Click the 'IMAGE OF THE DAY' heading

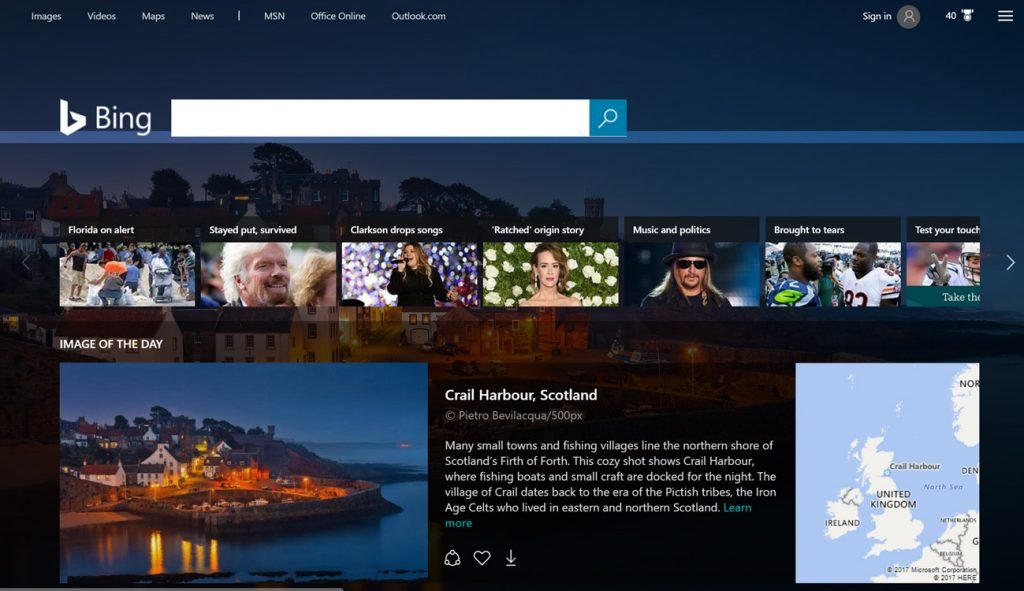111,344
